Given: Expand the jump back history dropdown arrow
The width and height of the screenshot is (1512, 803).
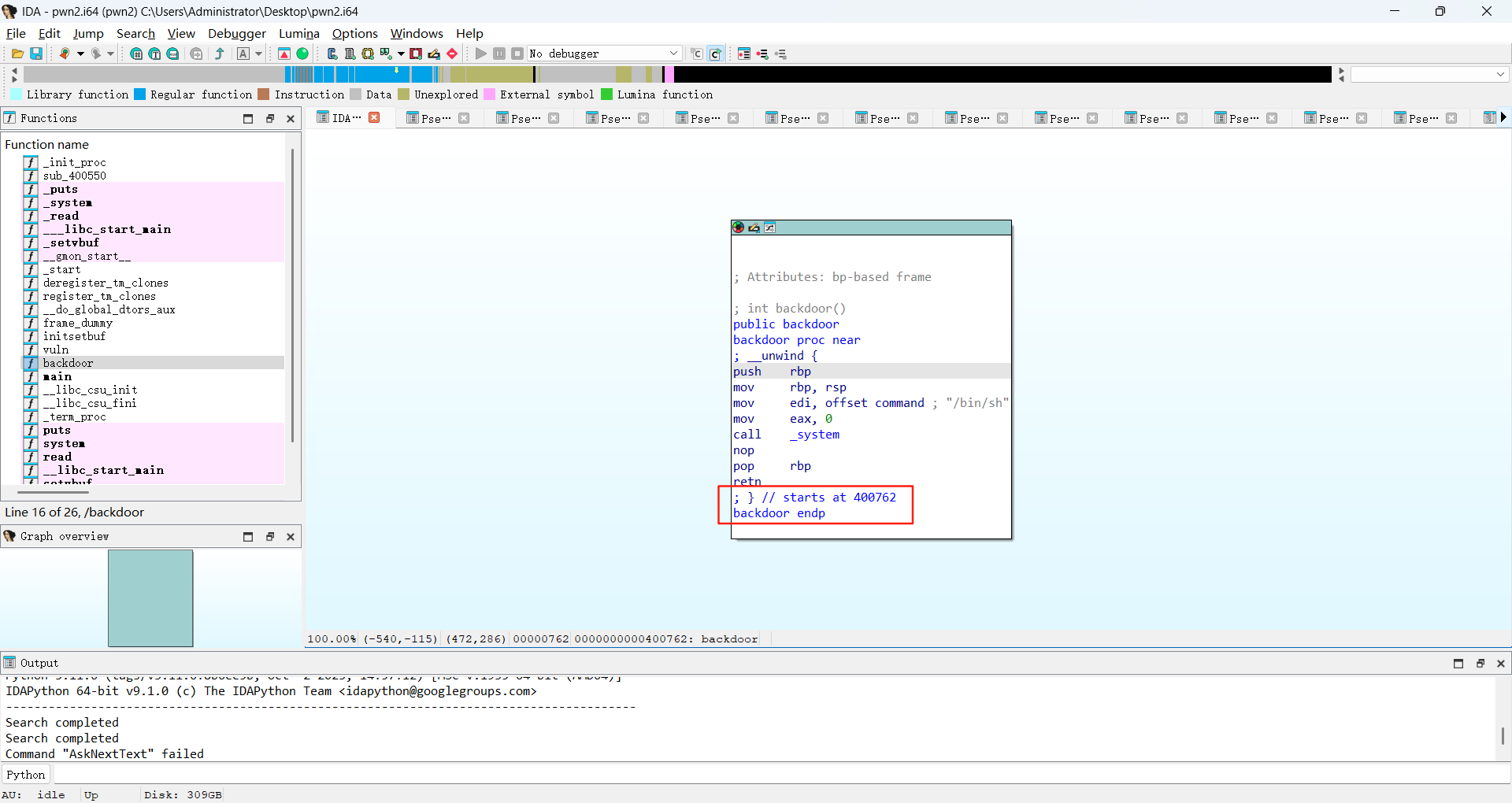Looking at the screenshot, I should (x=80, y=54).
